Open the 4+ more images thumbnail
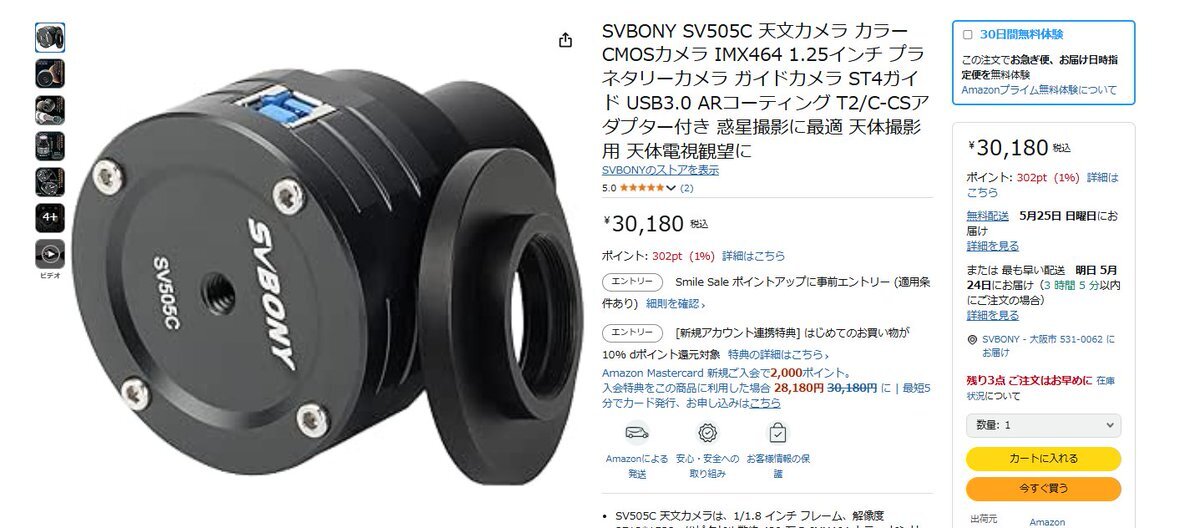1200x528 pixels. [x=50, y=217]
